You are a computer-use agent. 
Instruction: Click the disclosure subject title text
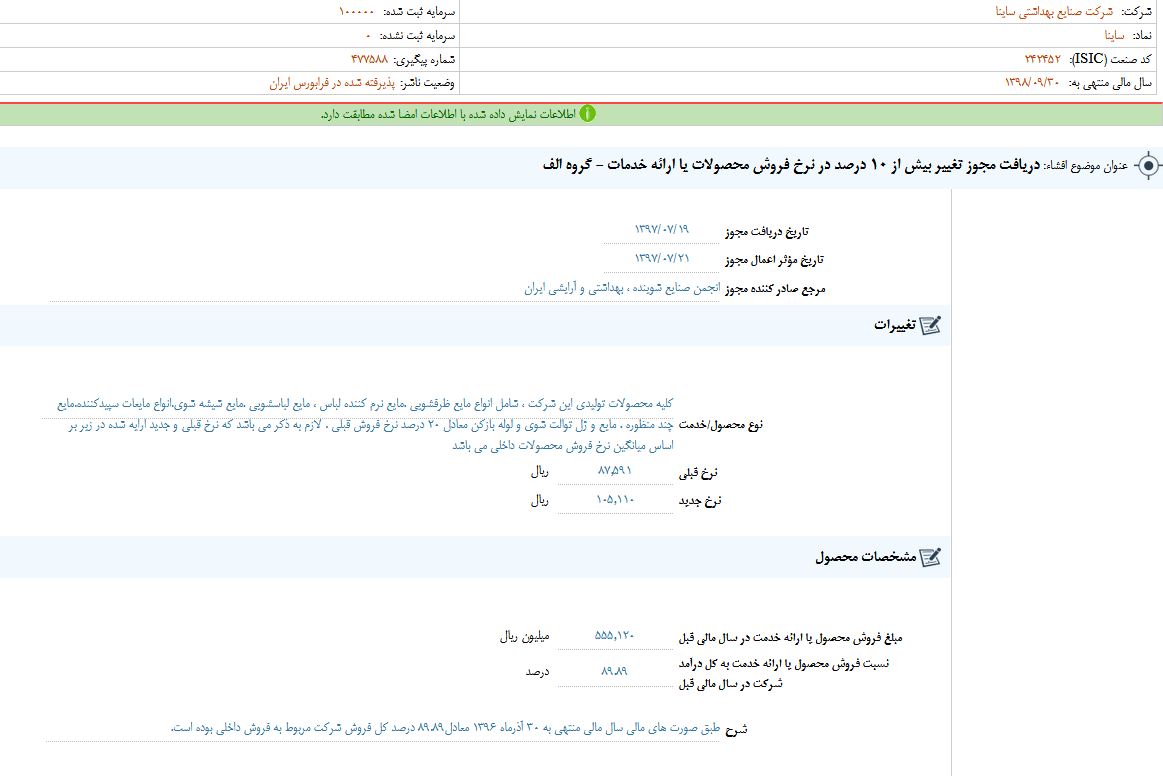[x=791, y=165]
